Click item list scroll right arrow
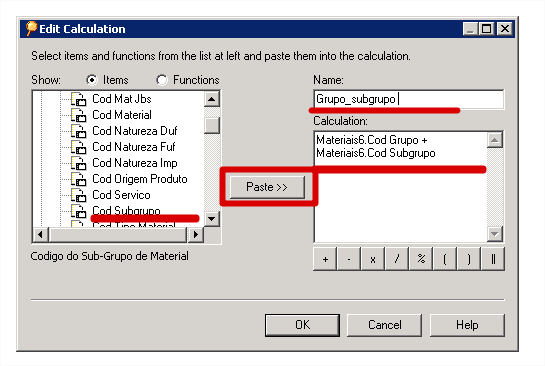 pos(196,235)
